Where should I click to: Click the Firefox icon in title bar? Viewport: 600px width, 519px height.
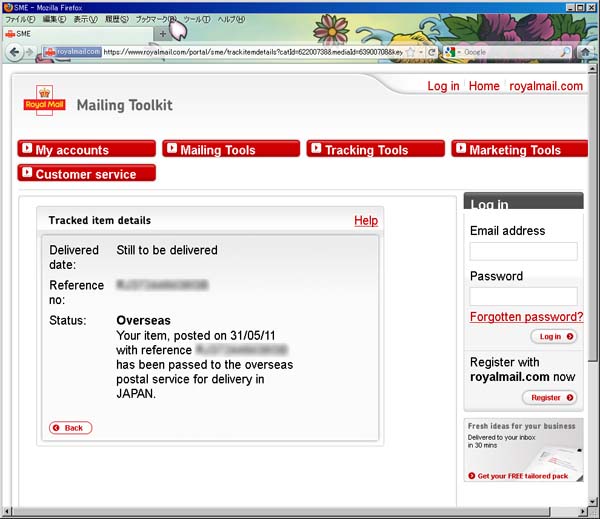pyautogui.click(x=8, y=7)
